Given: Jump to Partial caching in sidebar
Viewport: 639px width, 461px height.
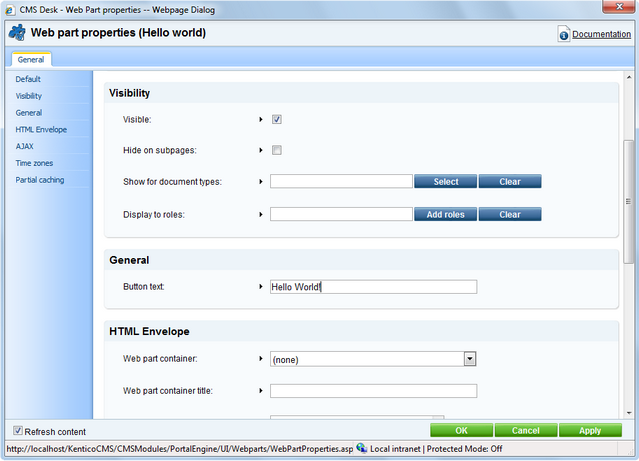Looking at the screenshot, I should [41, 180].
